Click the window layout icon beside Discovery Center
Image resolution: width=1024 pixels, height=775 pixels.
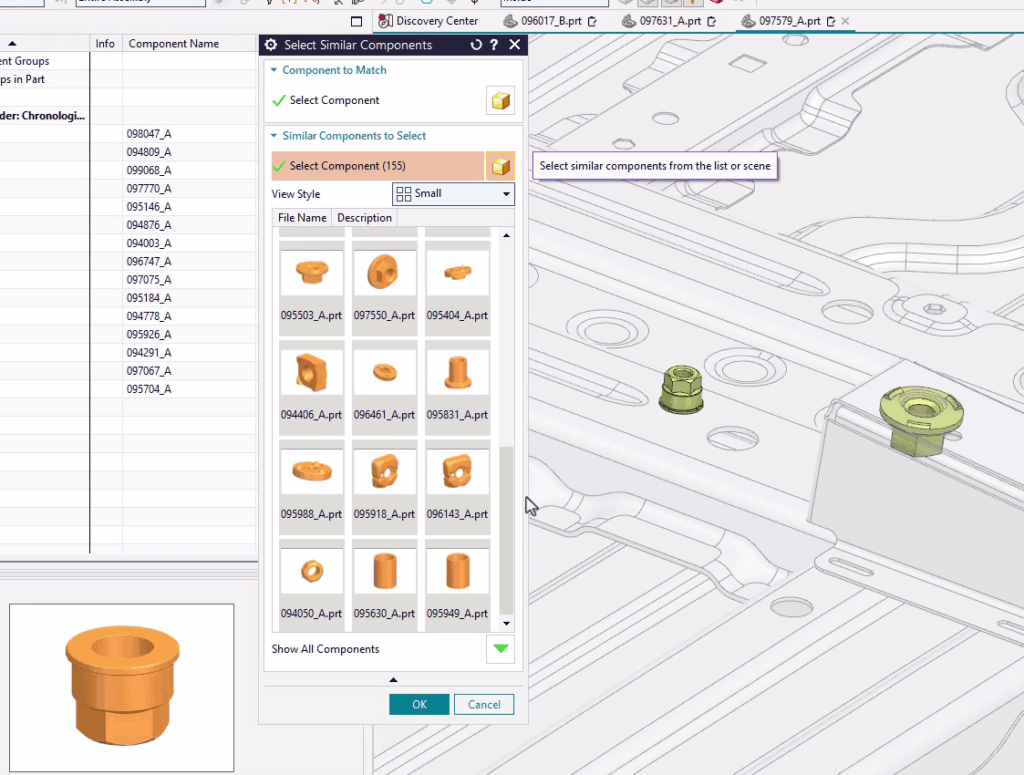[x=357, y=21]
